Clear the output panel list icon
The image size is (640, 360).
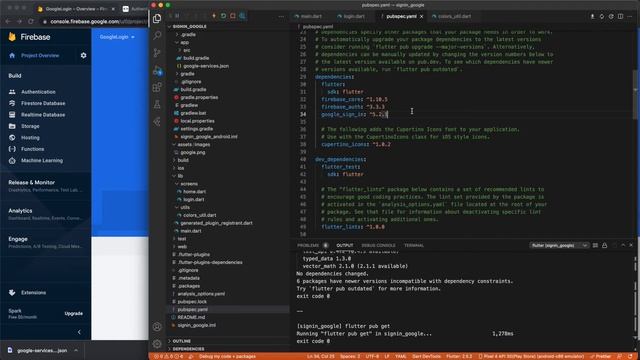pos(595,245)
